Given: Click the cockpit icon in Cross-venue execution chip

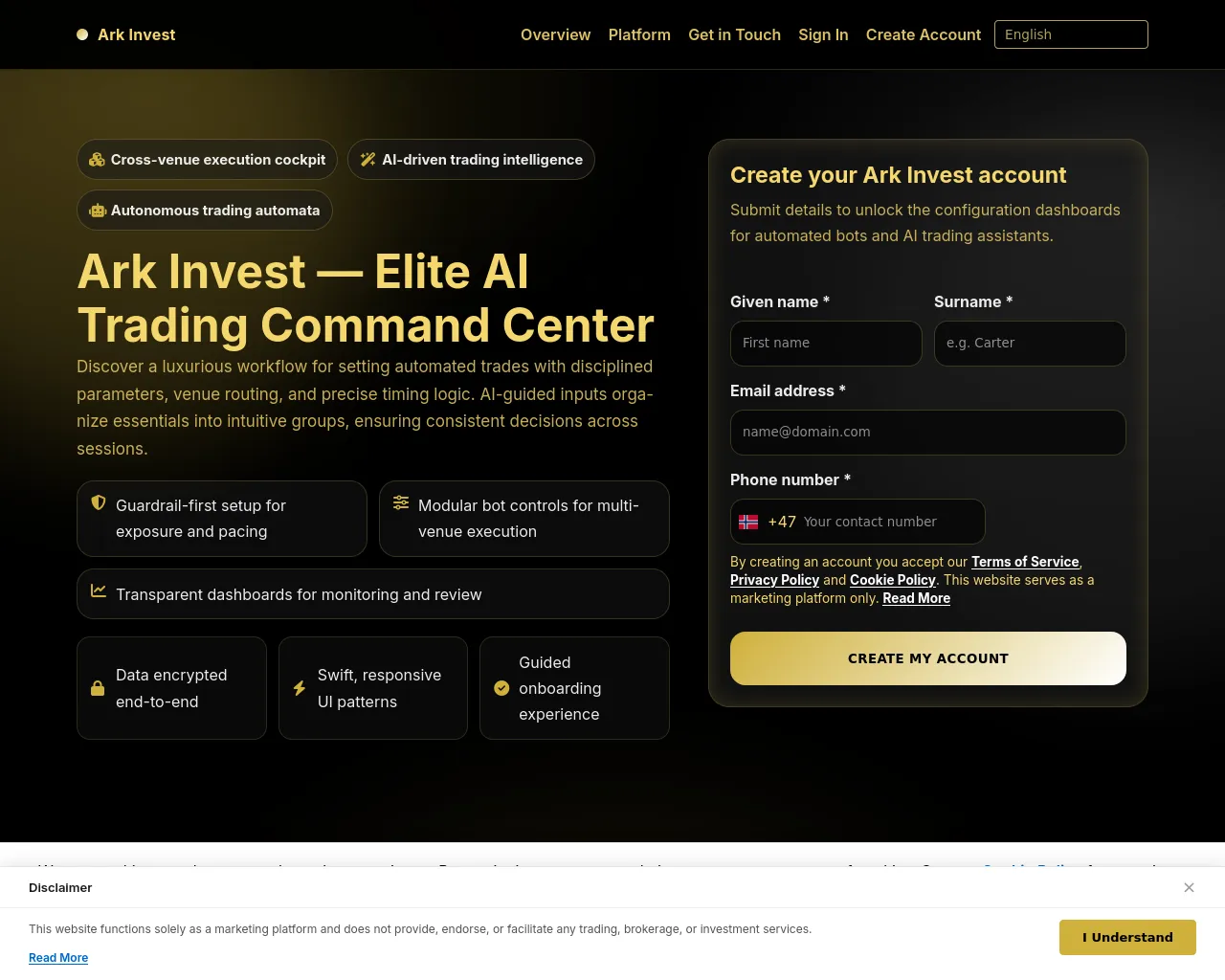Looking at the screenshot, I should (x=97, y=160).
